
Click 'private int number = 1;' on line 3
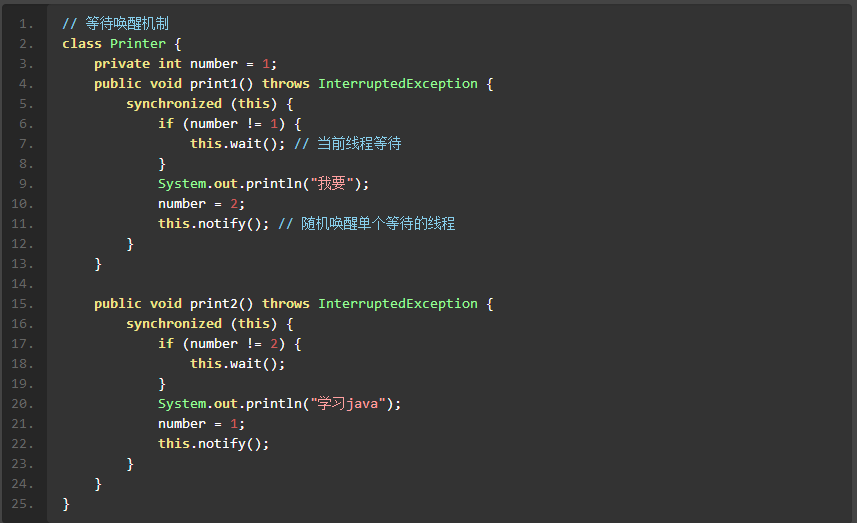point(185,64)
